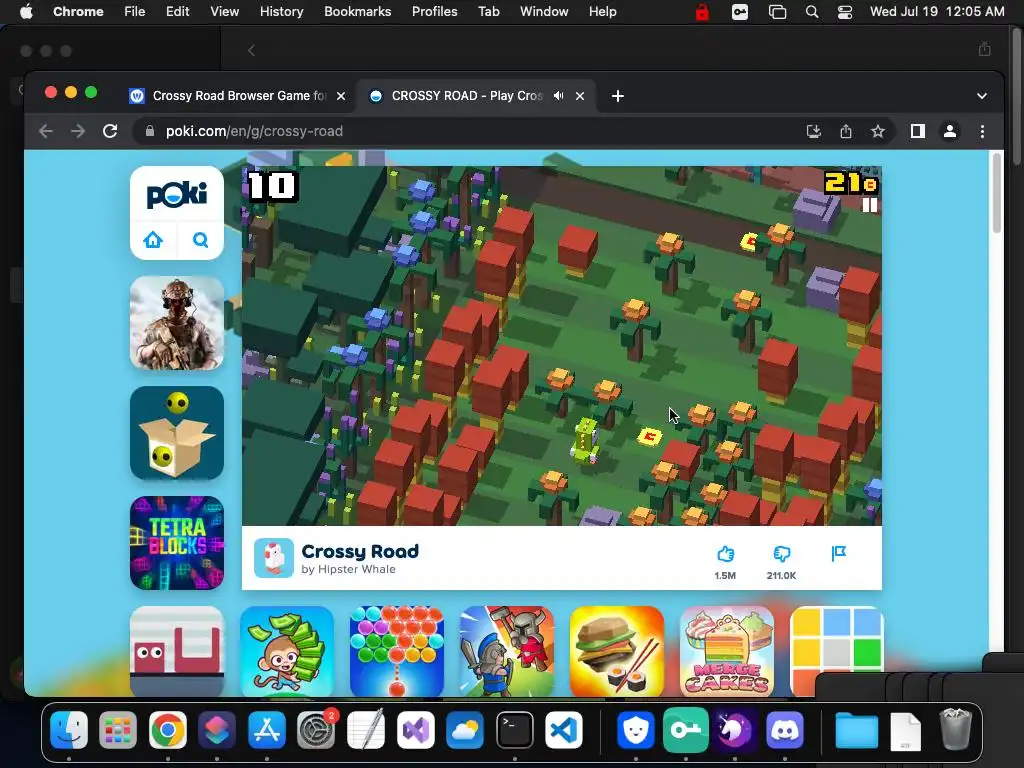The height and width of the screenshot is (768, 1024).
Task: Like the game with thumbs up
Action: click(x=725, y=554)
